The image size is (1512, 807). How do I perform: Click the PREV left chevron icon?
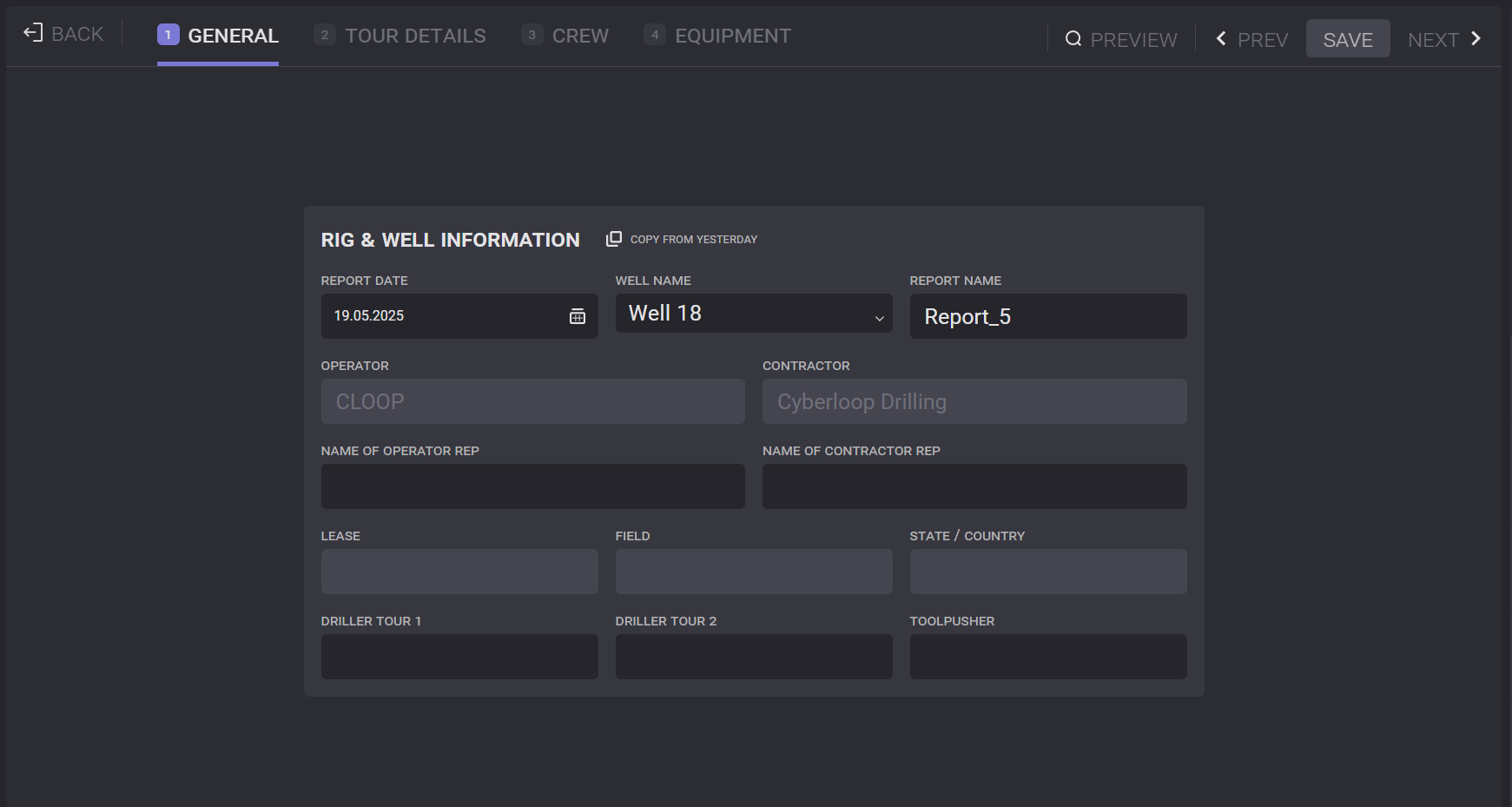[x=1221, y=39]
